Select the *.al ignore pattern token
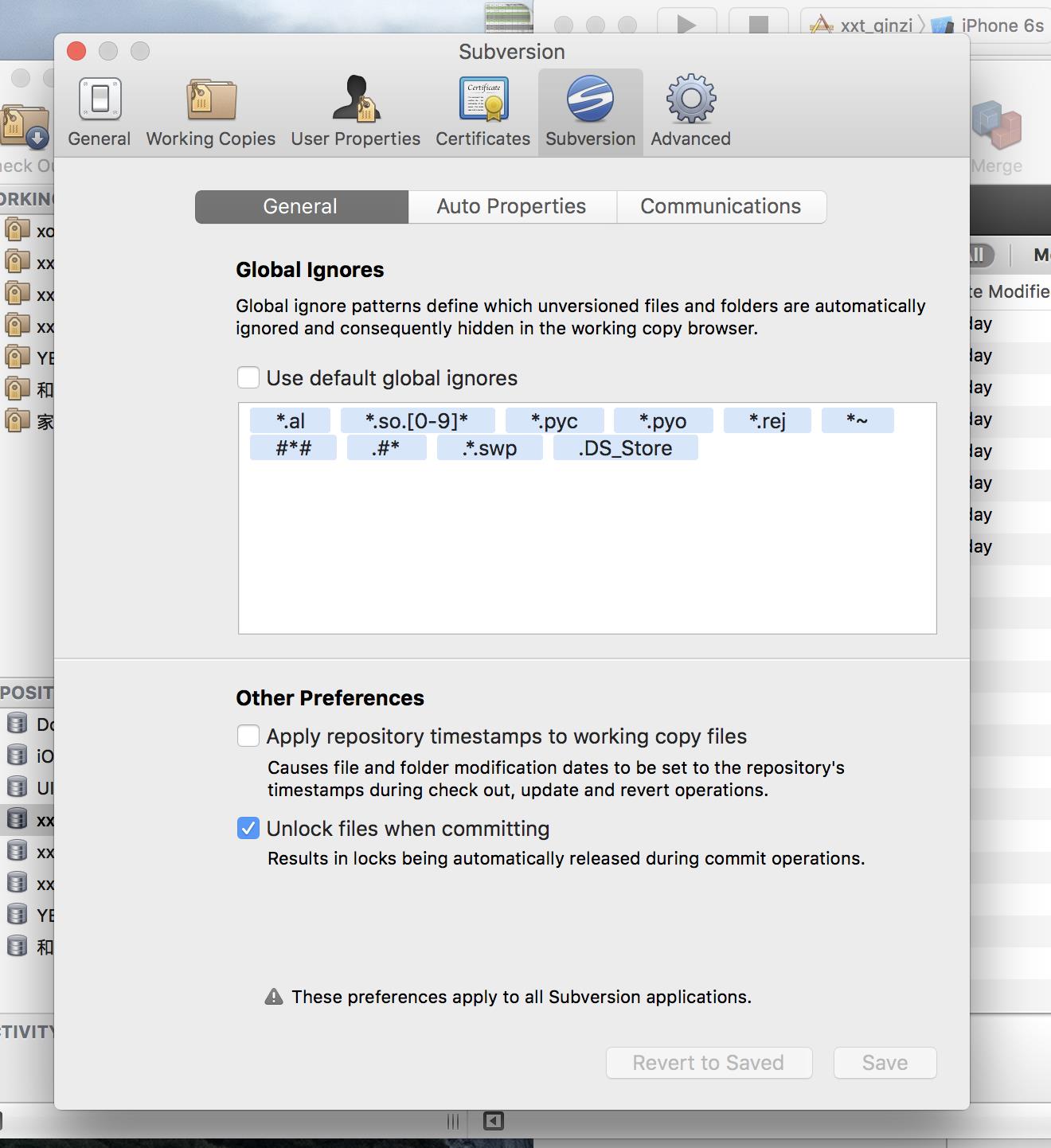Image resolution: width=1051 pixels, height=1148 pixels. [x=290, y=420]
